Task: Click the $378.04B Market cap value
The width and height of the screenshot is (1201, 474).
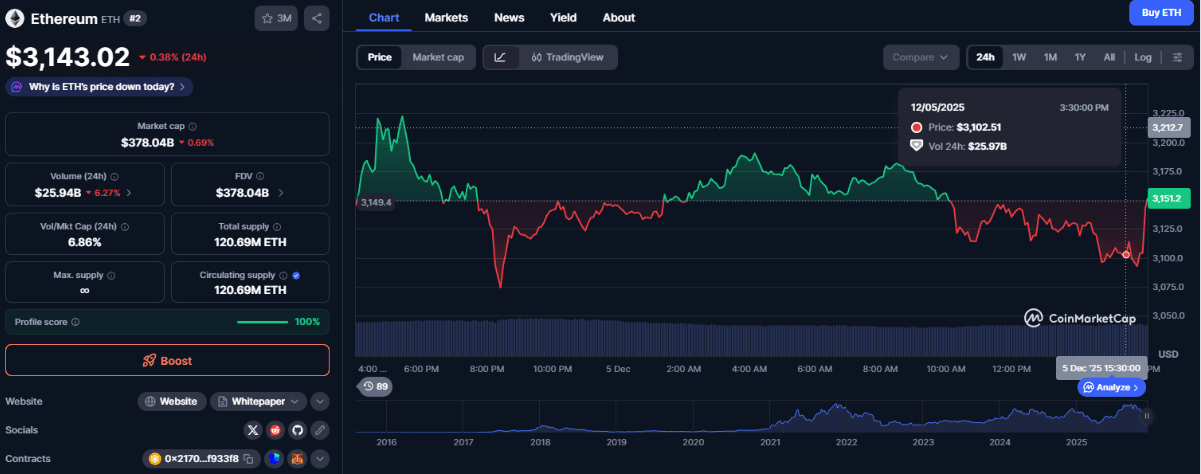Action: (x=149, y=143)
